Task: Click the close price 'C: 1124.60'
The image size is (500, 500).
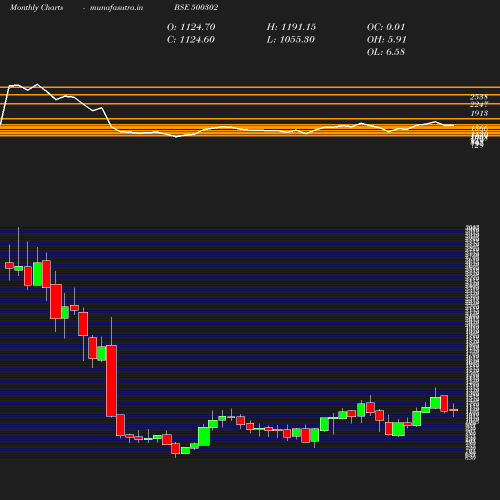Action: tap(191, 39)
